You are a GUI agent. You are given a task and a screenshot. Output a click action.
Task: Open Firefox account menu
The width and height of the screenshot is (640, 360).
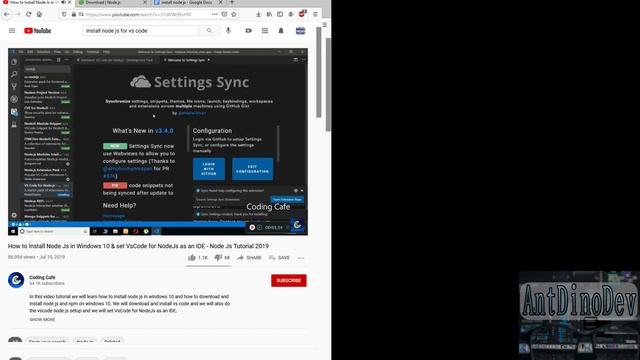(291, 14)
